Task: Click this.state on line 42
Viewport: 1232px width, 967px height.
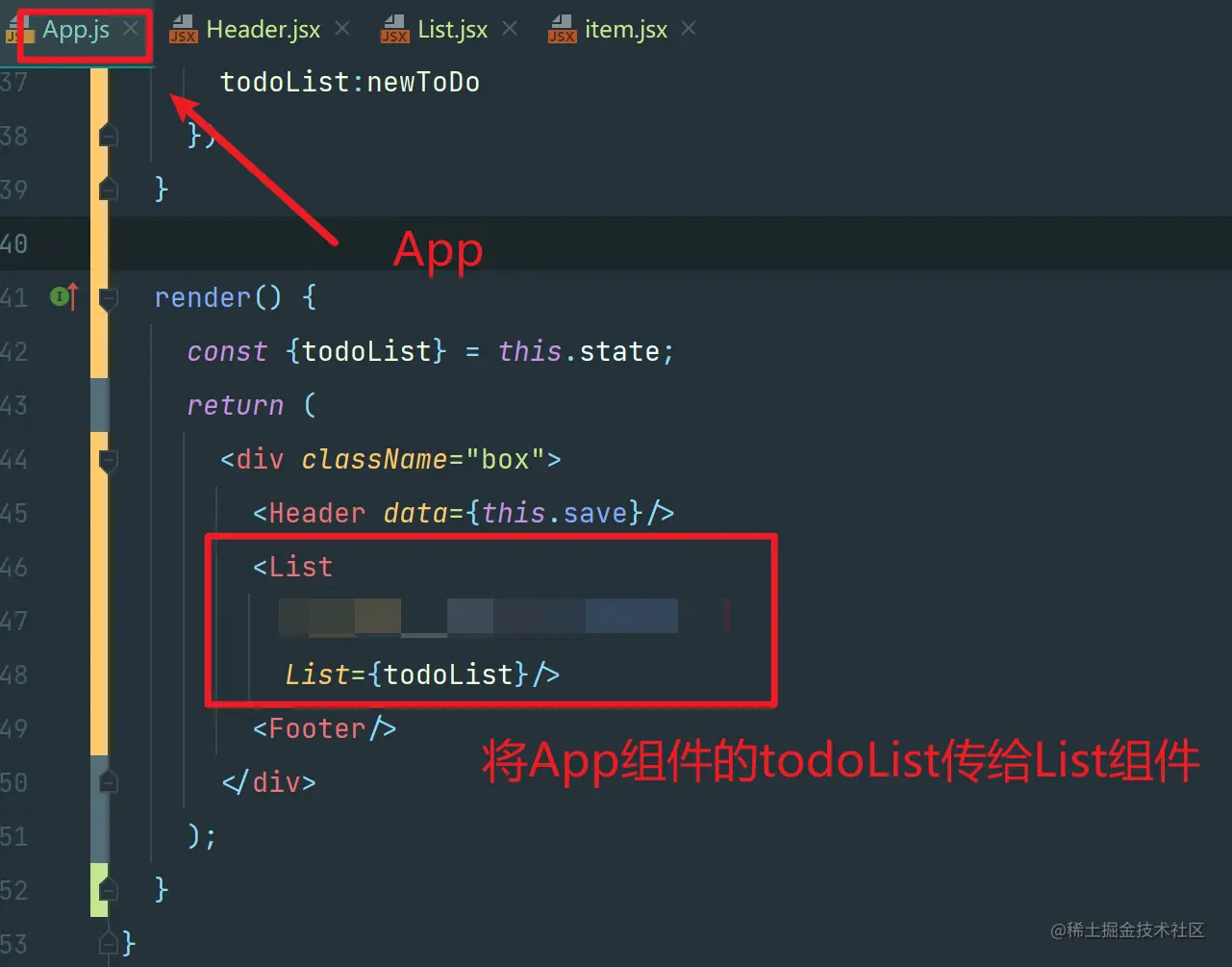Action: [x=579, y=351]
